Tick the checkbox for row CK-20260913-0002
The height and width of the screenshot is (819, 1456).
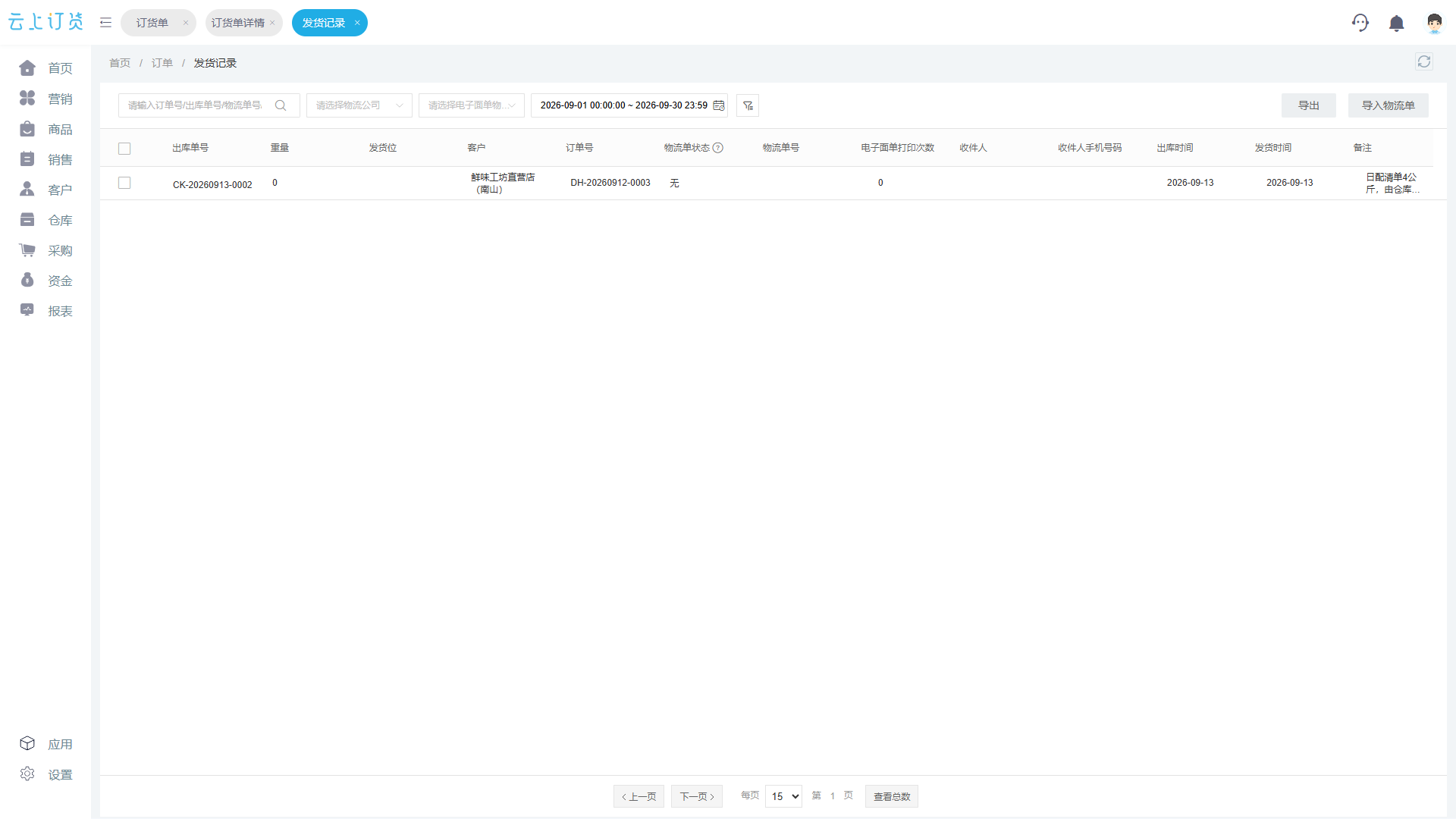[124, 183]
